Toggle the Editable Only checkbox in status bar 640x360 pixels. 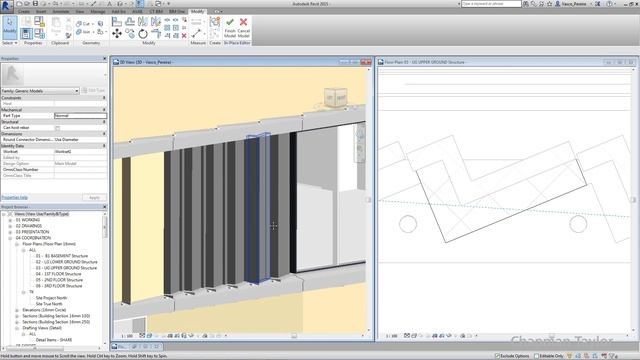(x=536, y=356)
